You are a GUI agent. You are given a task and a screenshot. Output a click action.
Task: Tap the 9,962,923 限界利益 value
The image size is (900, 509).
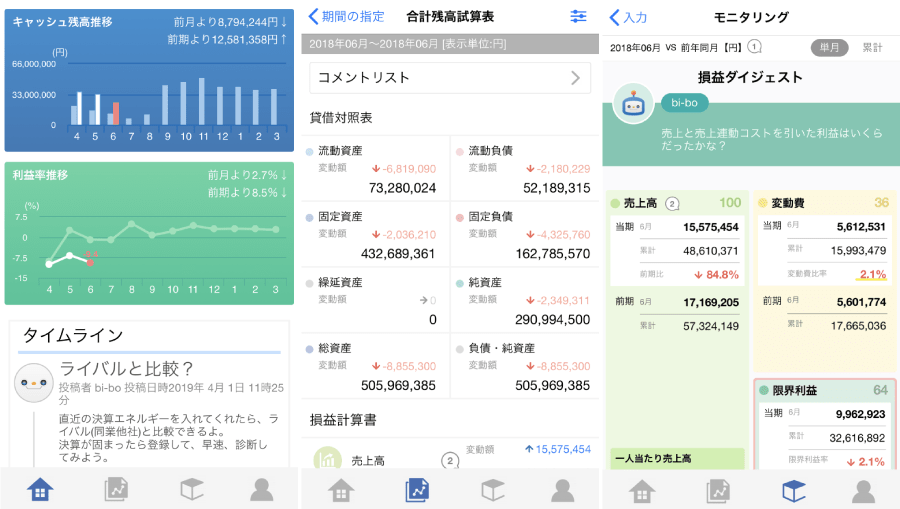pyautogui.click(x=860, y=414)
